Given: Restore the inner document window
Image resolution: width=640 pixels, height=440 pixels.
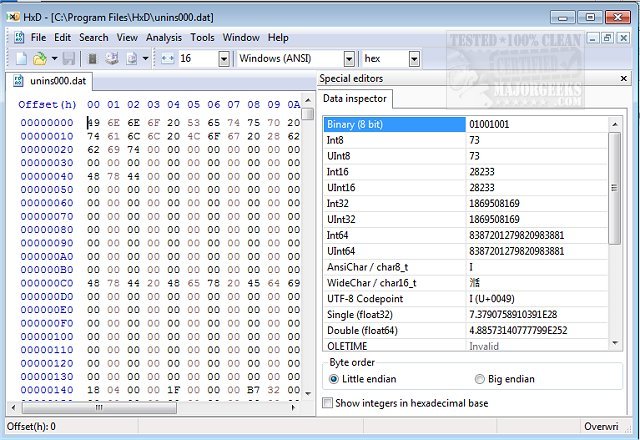Looking at the screenshot, I should pos(608,38).
